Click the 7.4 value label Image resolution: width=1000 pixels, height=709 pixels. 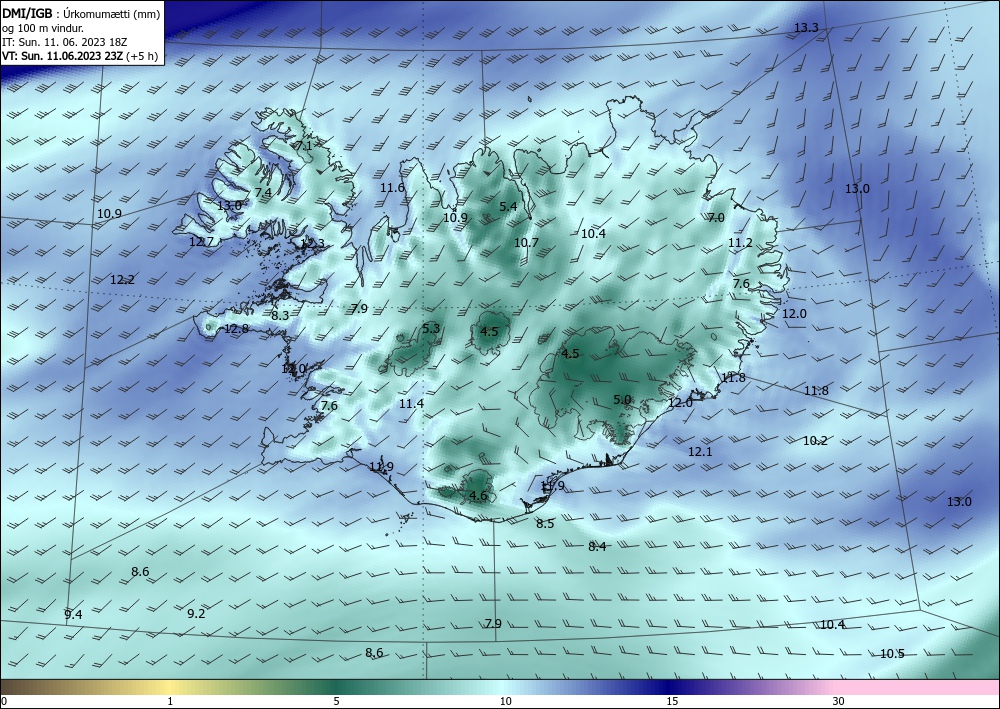pos(263,192)
